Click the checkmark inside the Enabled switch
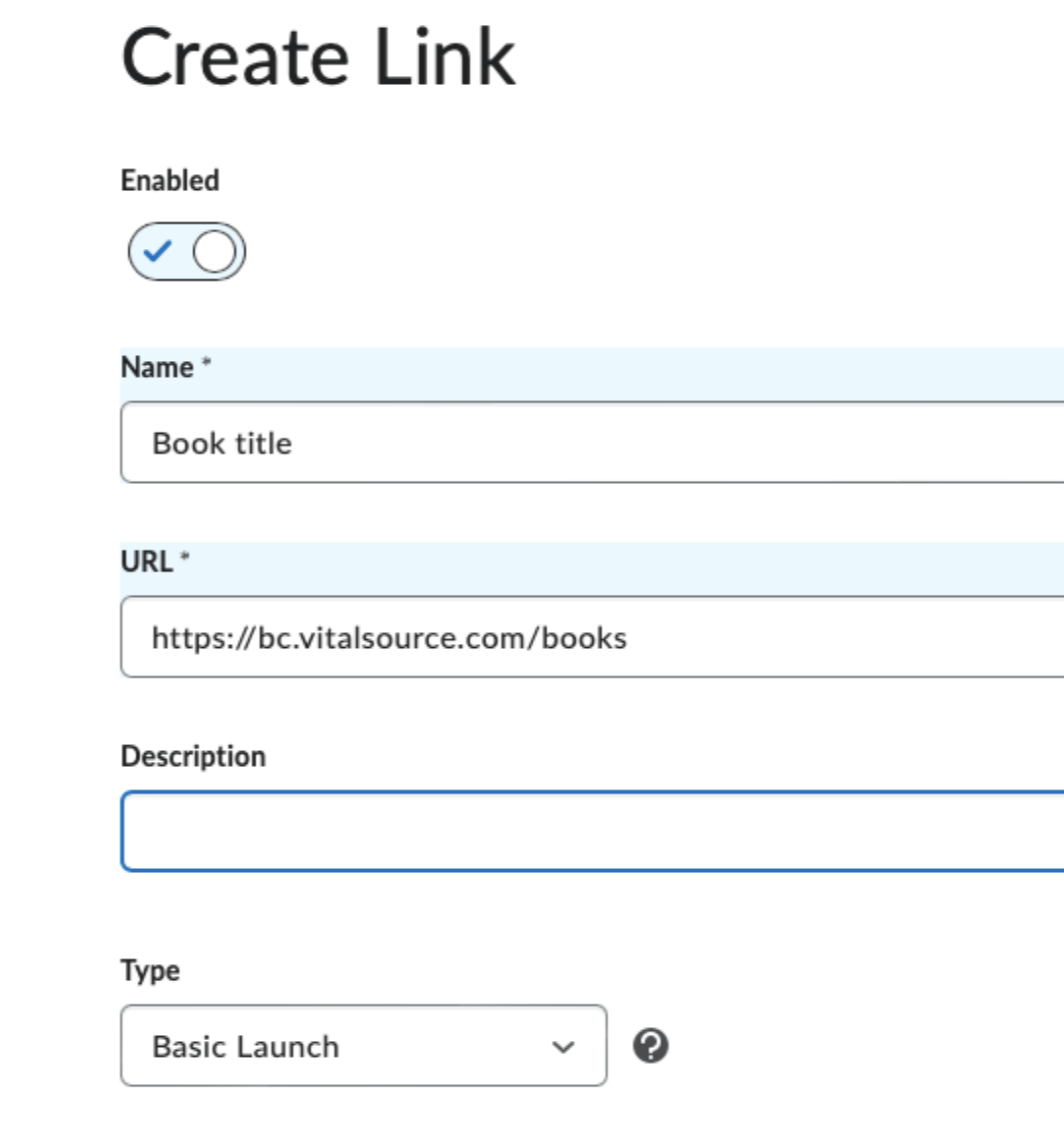 [x=157, y=251]
